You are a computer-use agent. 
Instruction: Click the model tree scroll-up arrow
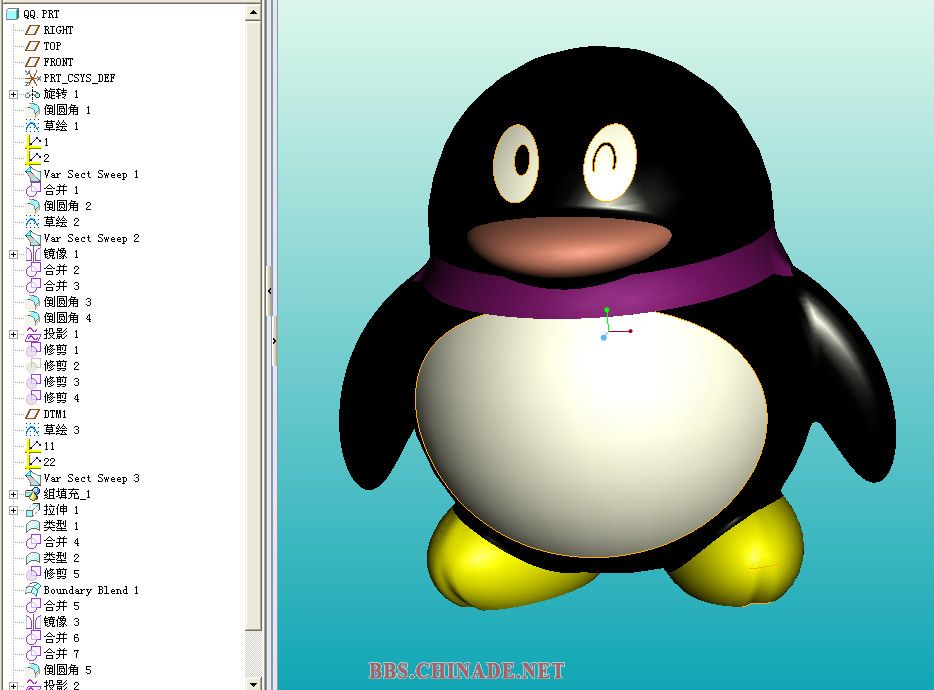(x=253, y=13)
